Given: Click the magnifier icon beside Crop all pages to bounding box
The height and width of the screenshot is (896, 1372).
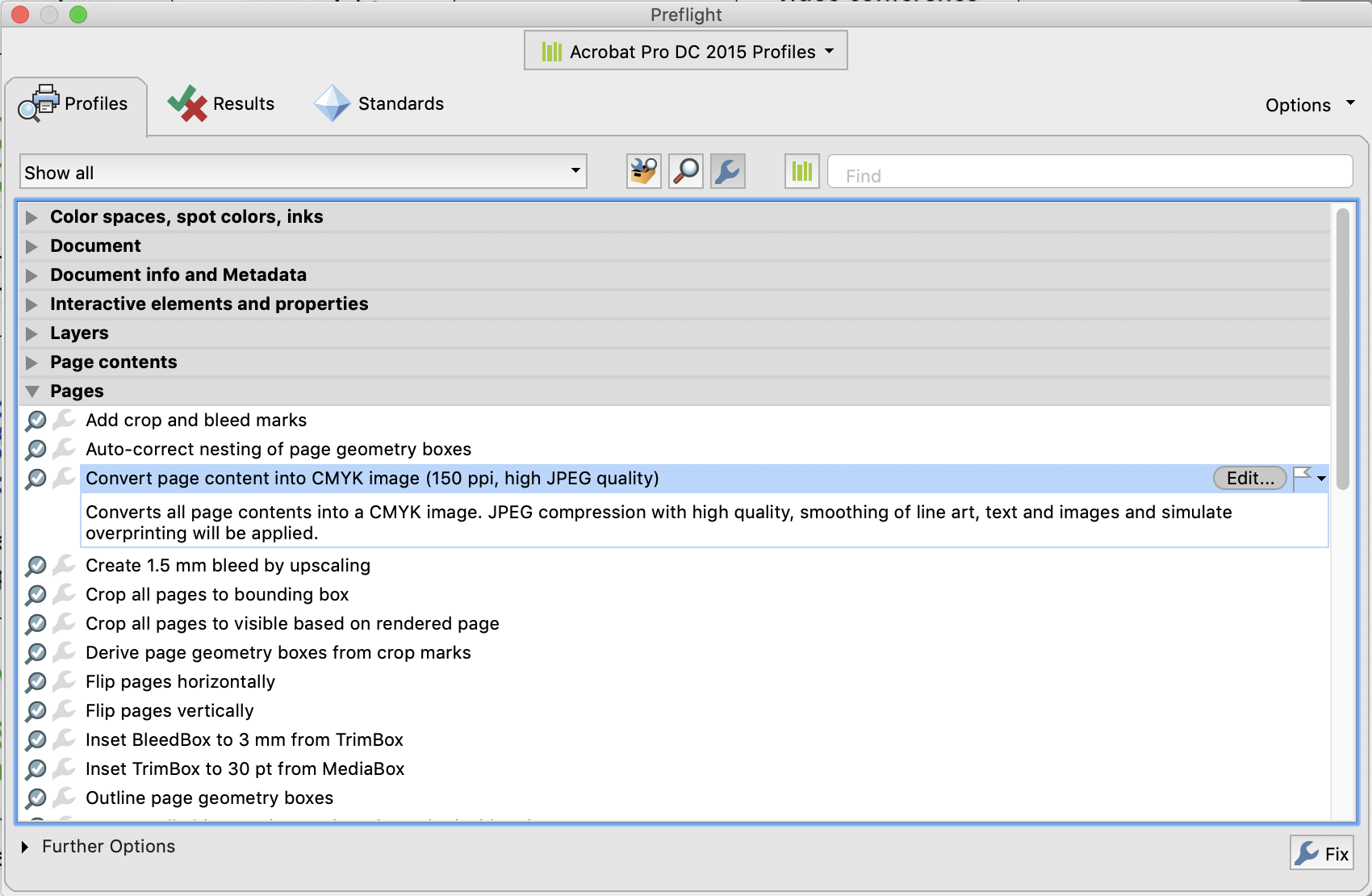Looking at the screenshot, I should coord(36,595).
